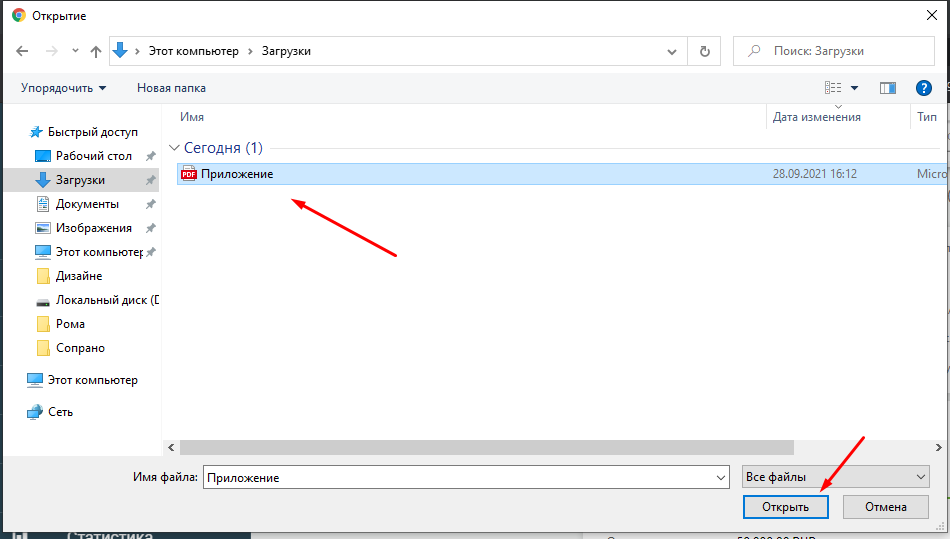Select Загрузки in the address path
The height and width of the screenshot is (539, 950).
pos(286,51)
